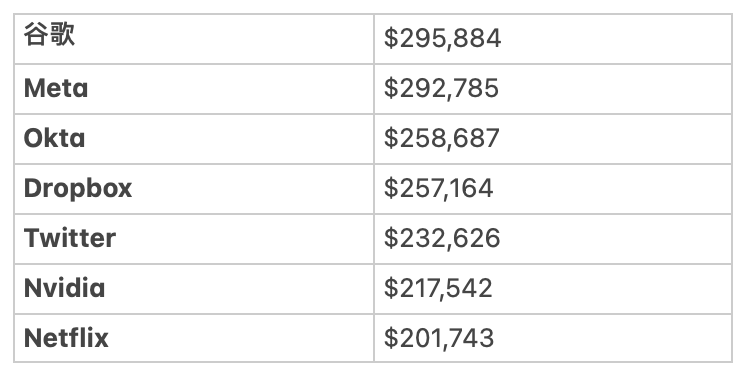Click the $292,785 salary cell
Image resolution: width=744 pixels, height=372 pixels.
tap(553, 89)
